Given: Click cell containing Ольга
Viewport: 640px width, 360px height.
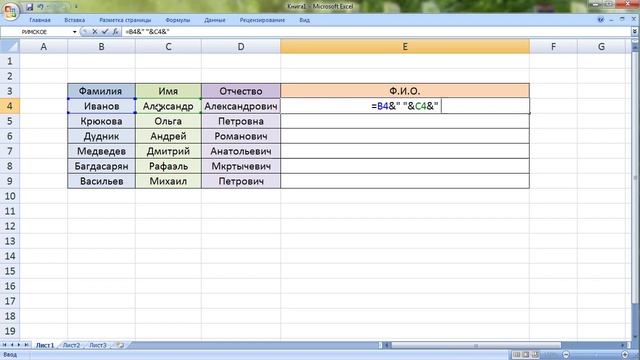Looking at the screenshot, I should point(168,121).
